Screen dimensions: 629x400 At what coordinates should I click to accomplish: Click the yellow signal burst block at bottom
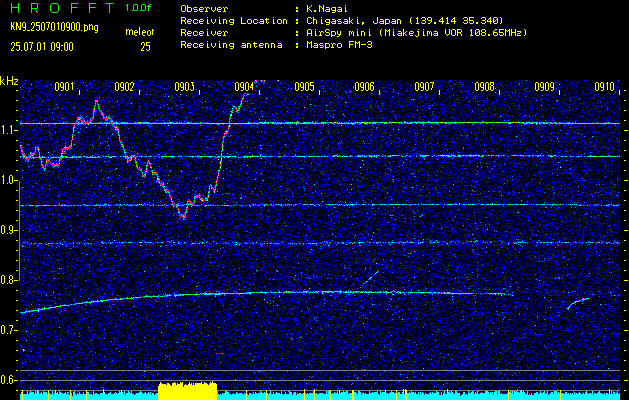tap(188, 391)
